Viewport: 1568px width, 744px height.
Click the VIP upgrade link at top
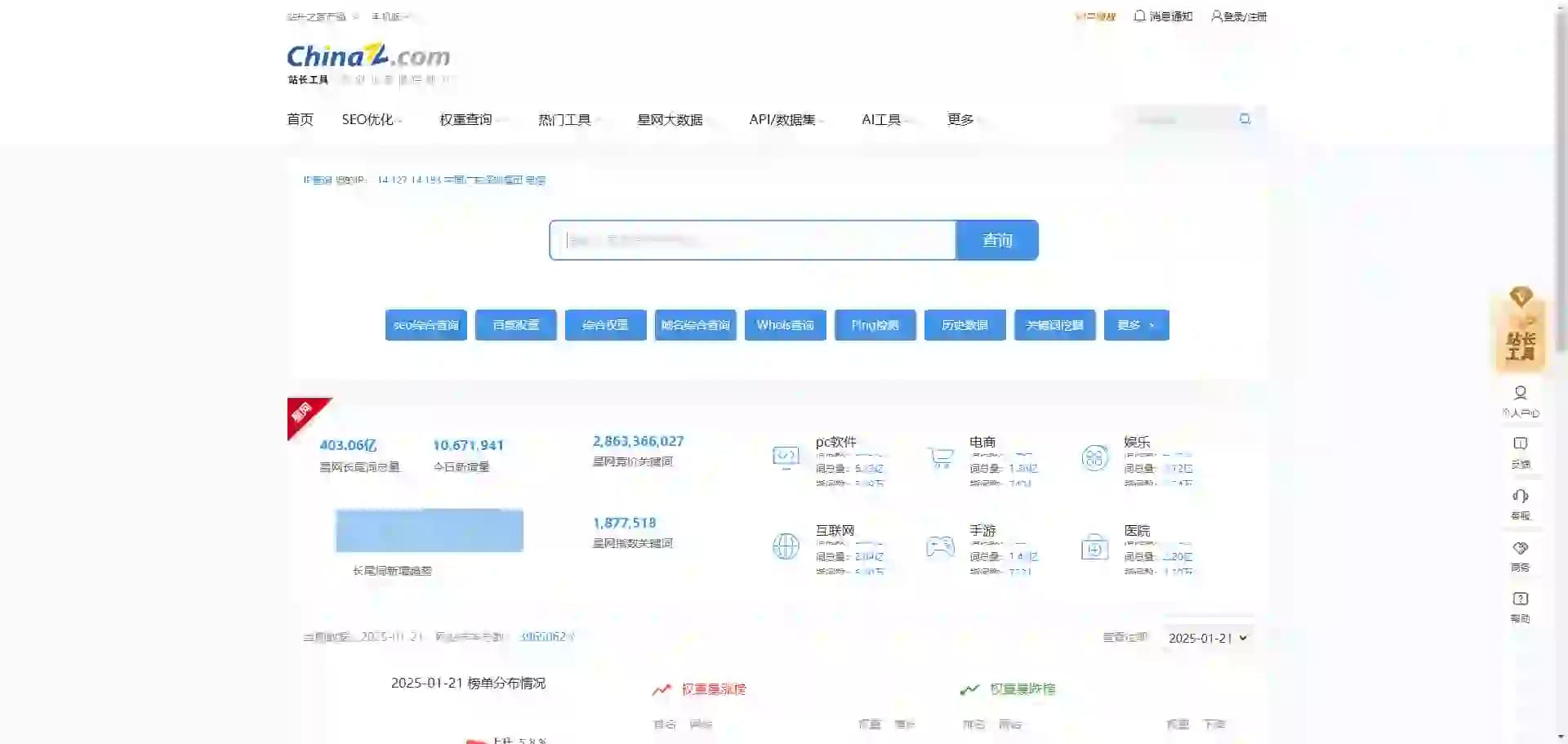point(1095,16)
